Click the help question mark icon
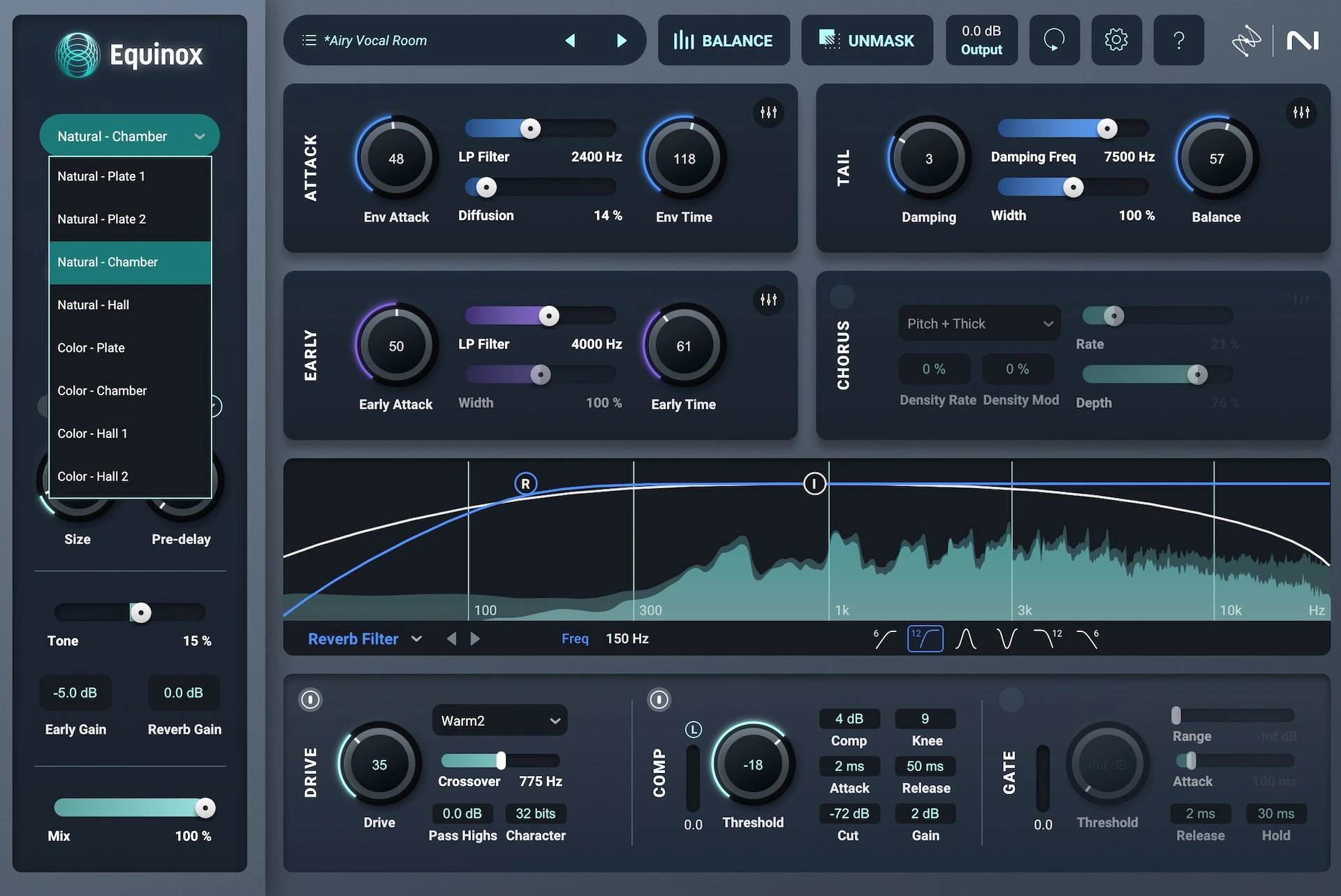The width and height of the screenshot is (1341, 896). (1178, 41)
